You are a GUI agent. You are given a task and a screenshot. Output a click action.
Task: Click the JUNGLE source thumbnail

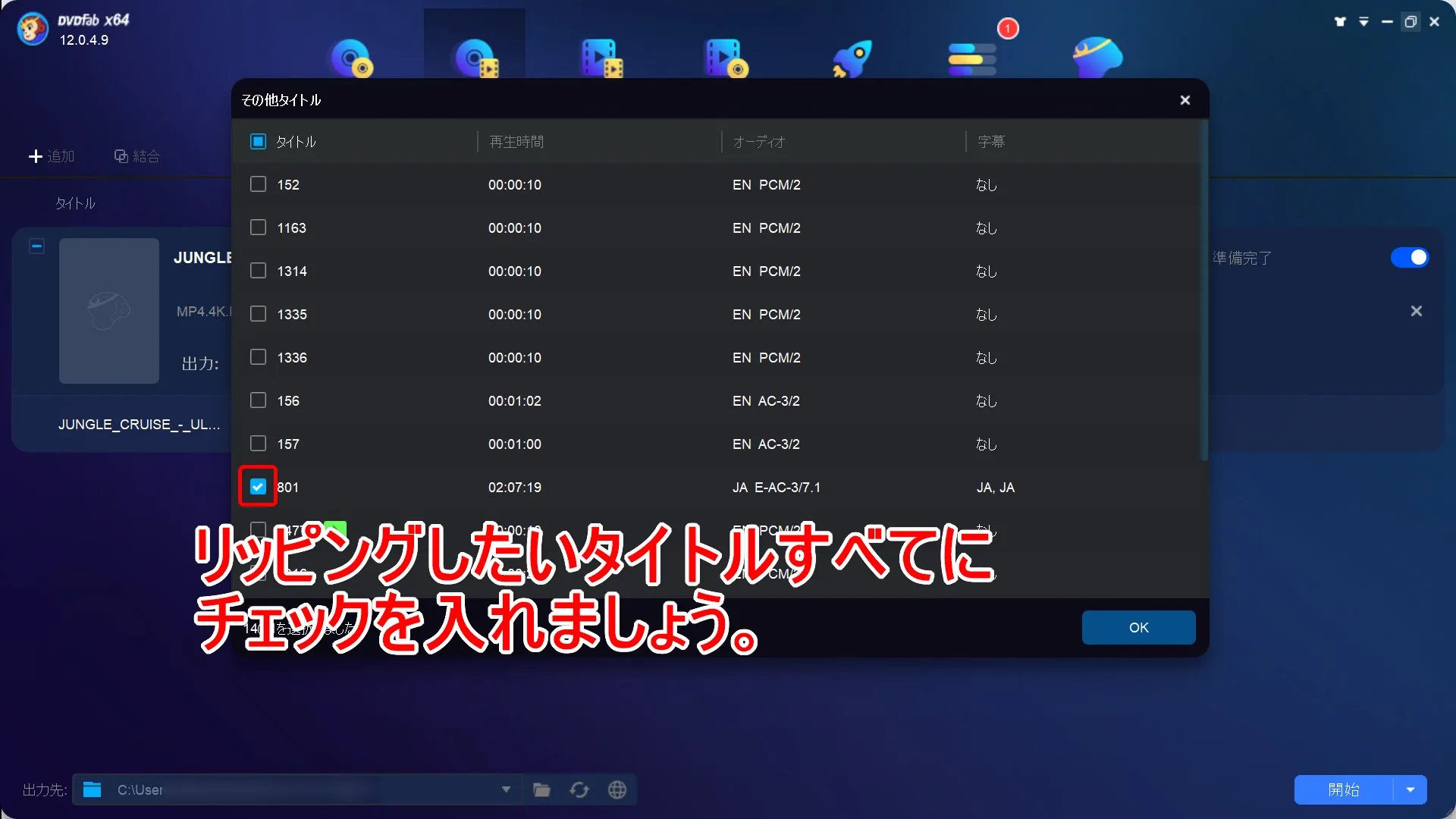(109, 311)
